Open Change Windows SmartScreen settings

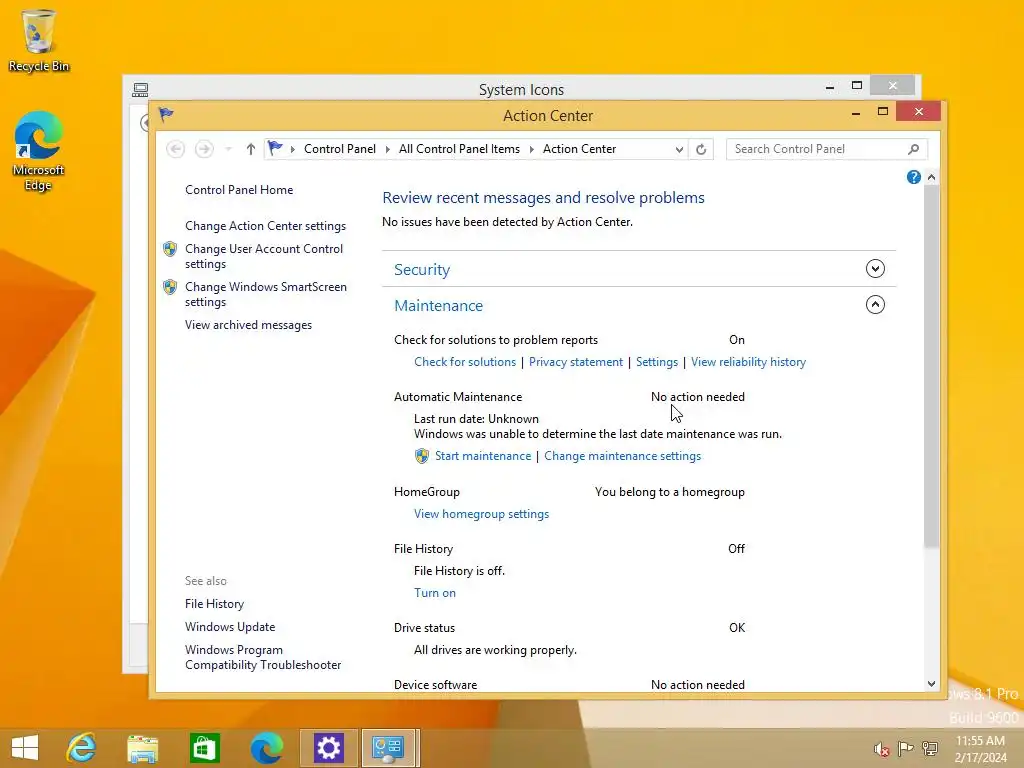(266, 294)
